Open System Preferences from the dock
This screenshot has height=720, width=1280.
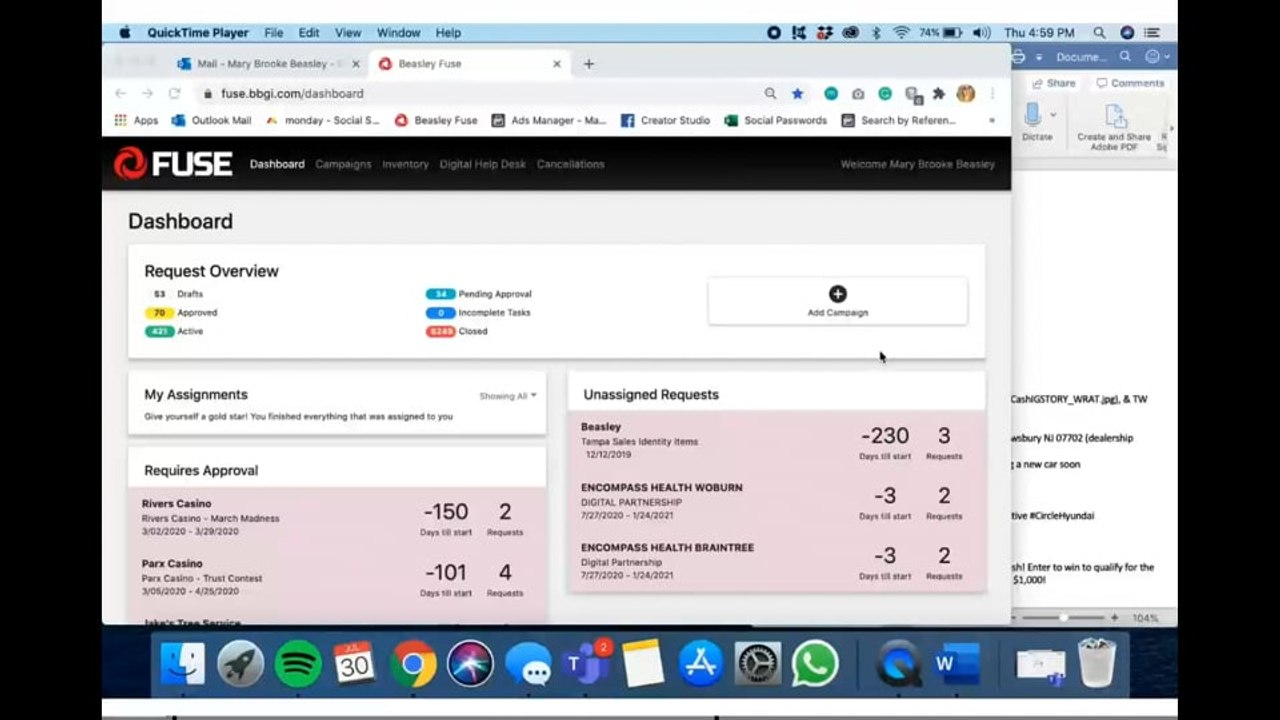[x=758, y=664]
